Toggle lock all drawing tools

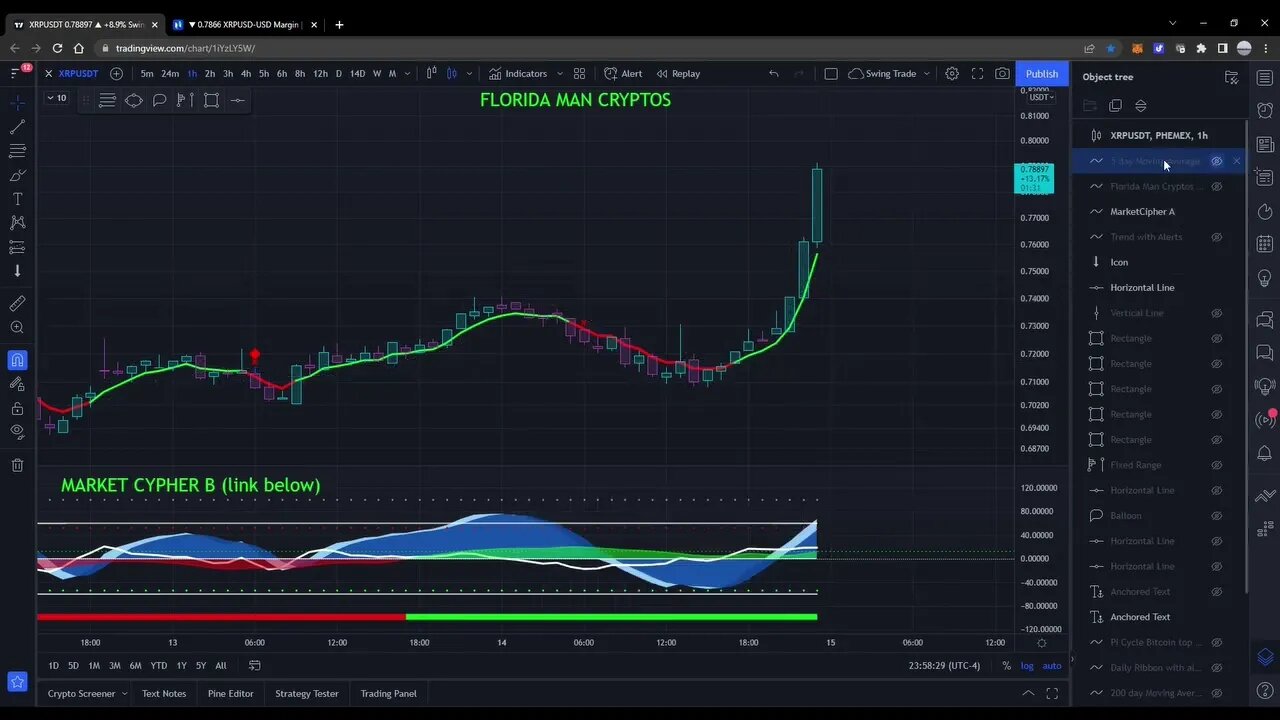pos(17,408)
